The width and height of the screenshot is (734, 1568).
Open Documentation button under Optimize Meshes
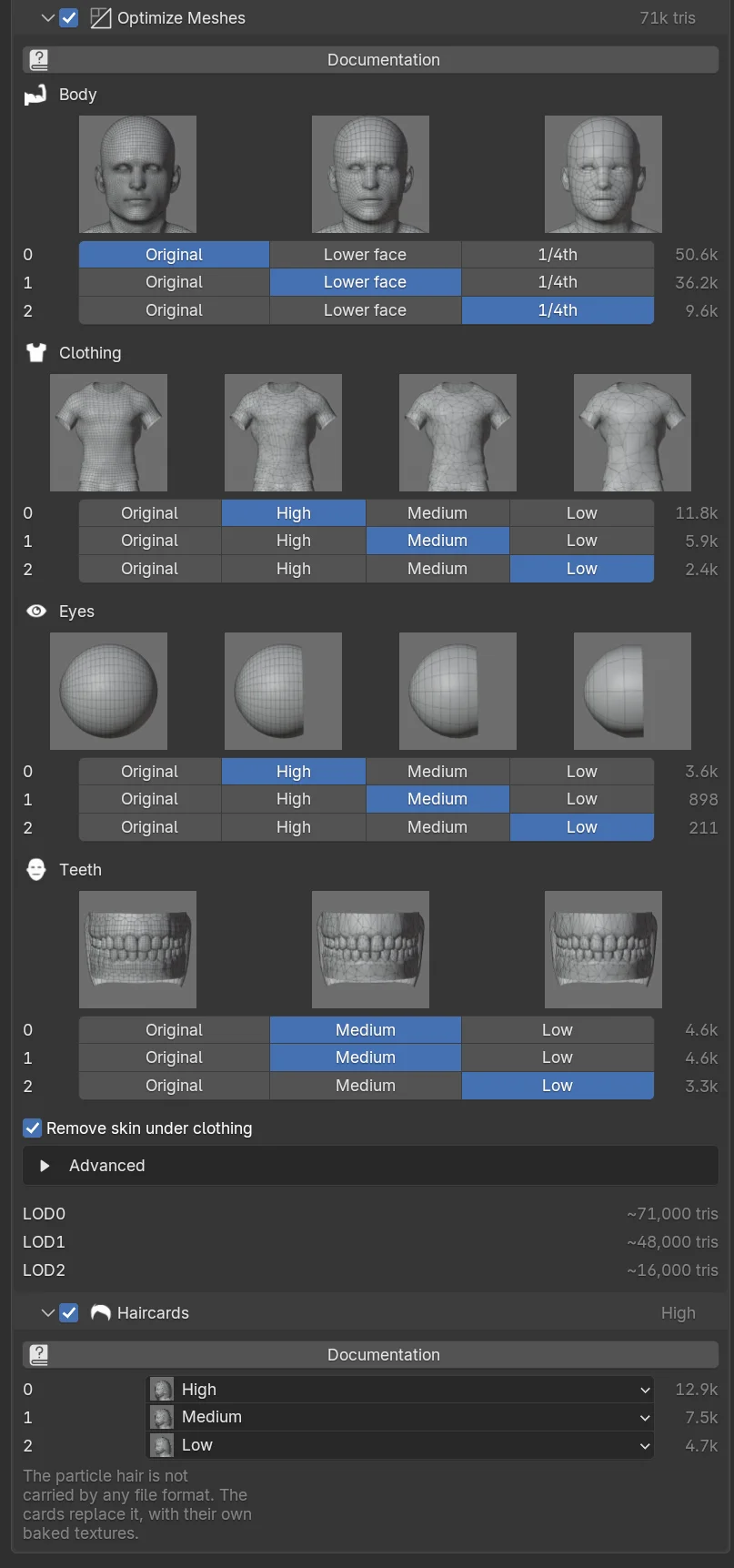[x=370, y=60]
